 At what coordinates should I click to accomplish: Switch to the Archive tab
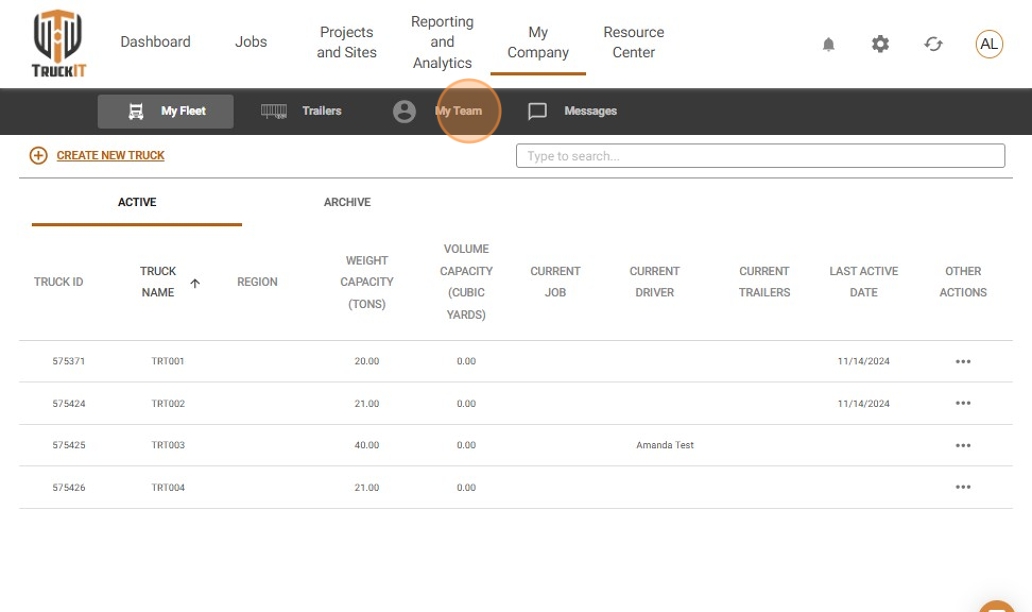[x=347, y=202]
